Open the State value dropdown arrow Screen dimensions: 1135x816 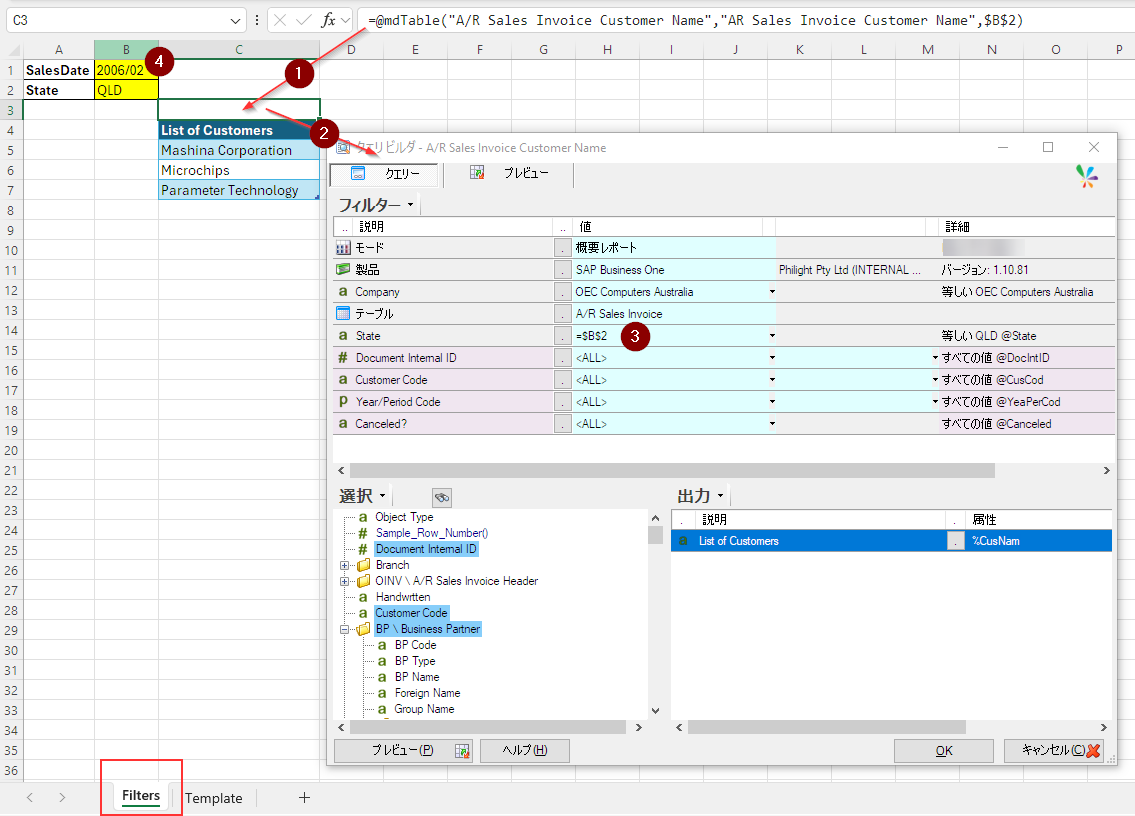(772, 335)
